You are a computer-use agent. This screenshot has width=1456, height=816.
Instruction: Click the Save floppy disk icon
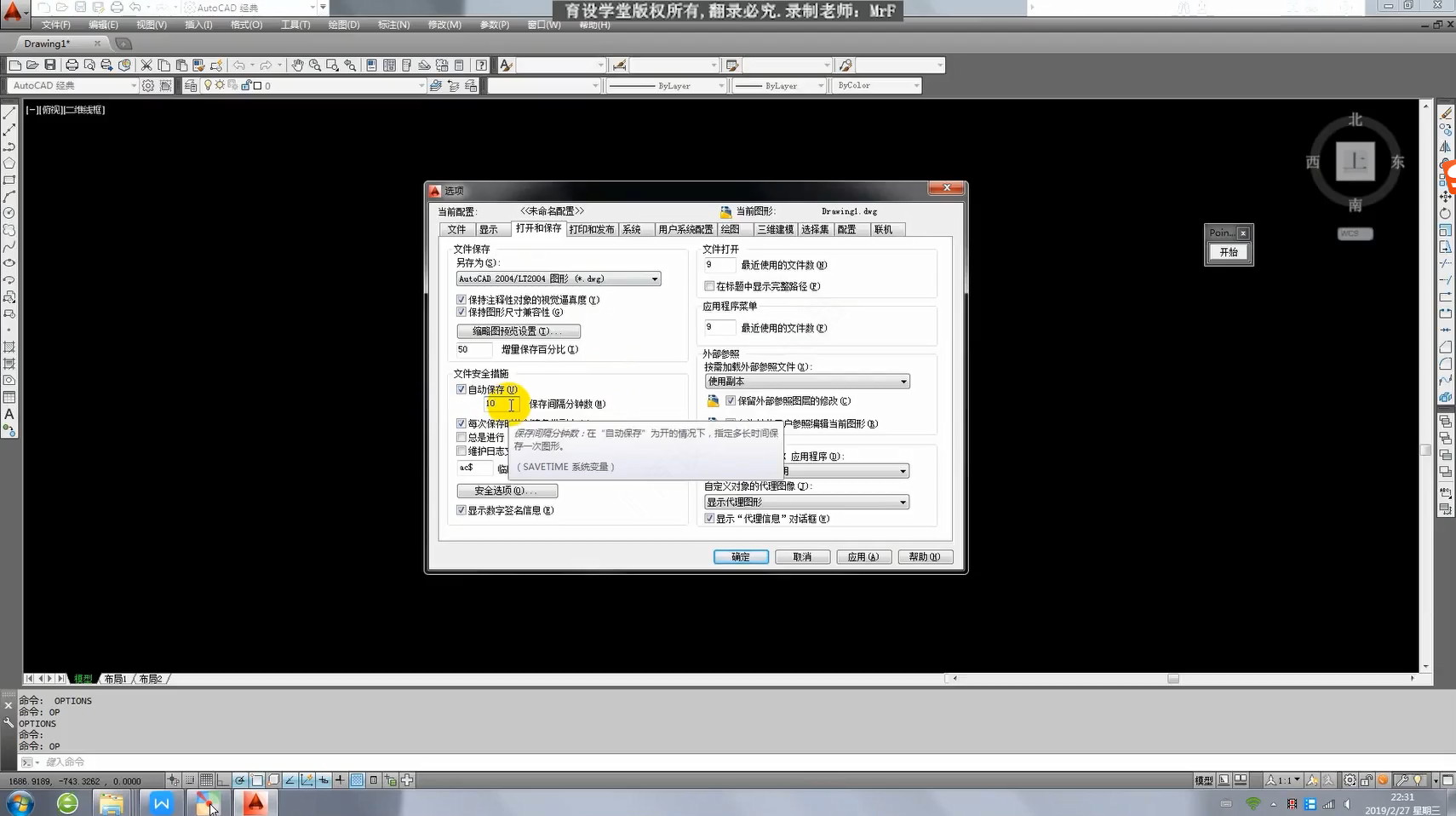50,65
